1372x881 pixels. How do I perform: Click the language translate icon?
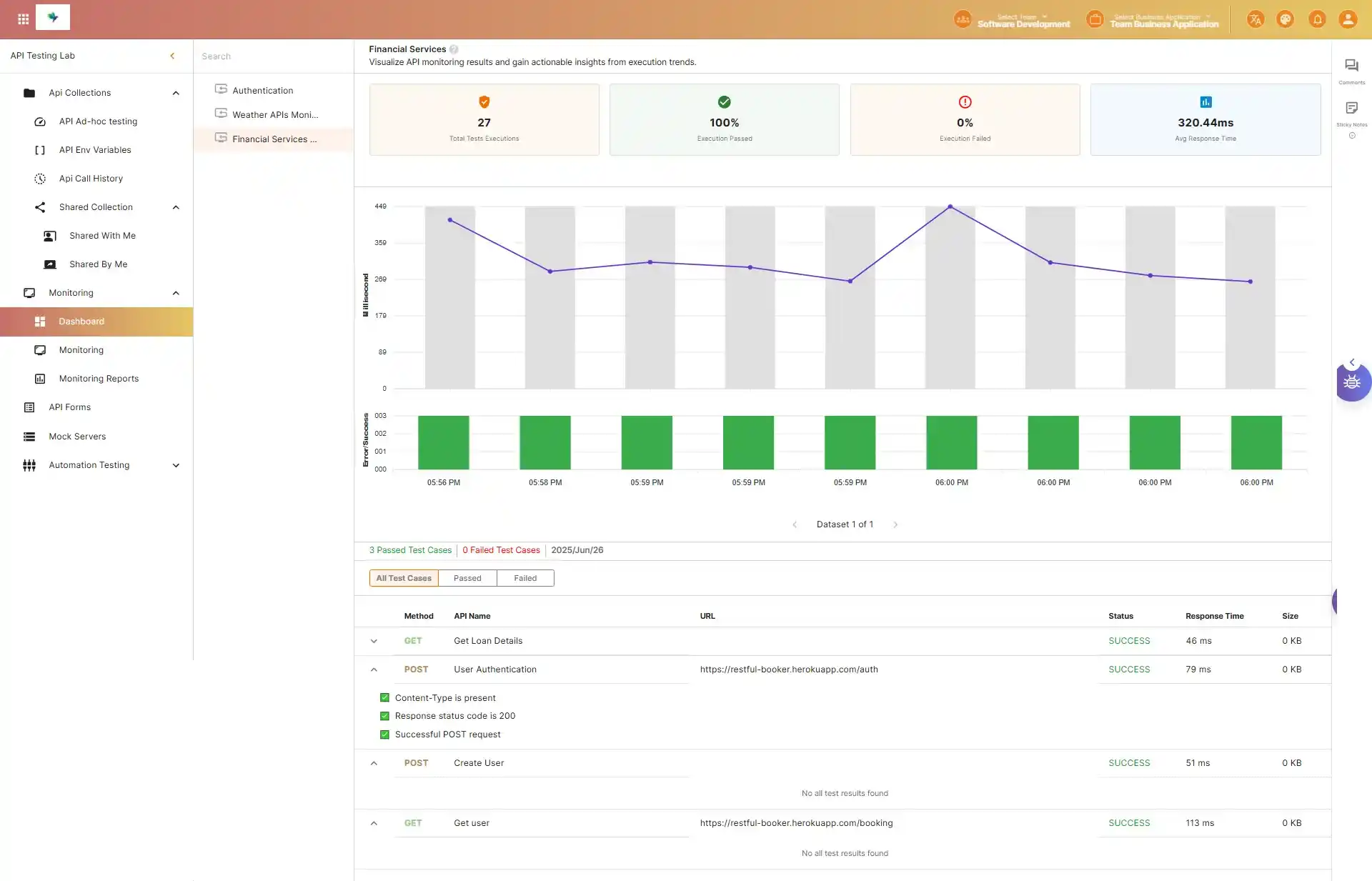point(1256,19)
